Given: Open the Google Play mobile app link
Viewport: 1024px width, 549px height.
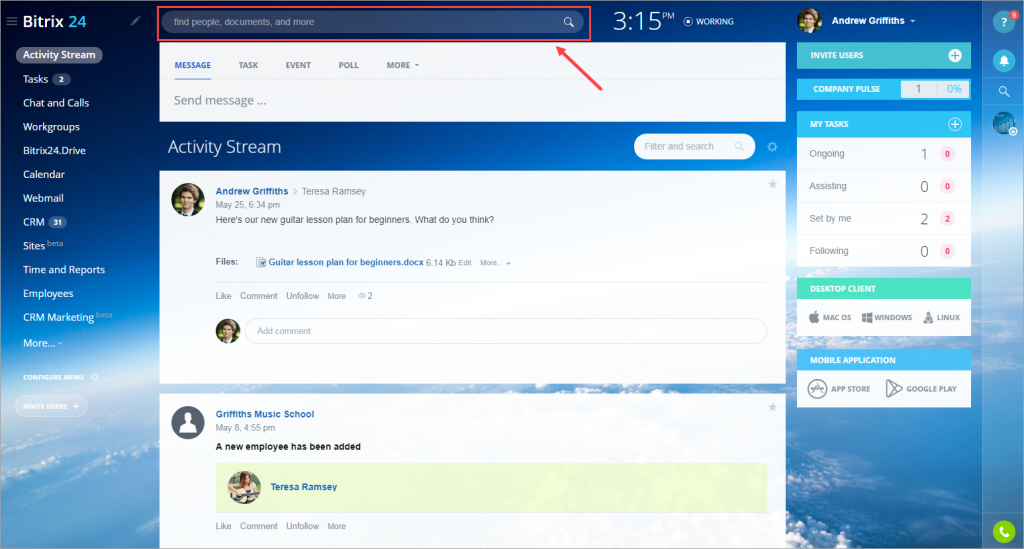Looking at the screenshot, I should 921,388.
